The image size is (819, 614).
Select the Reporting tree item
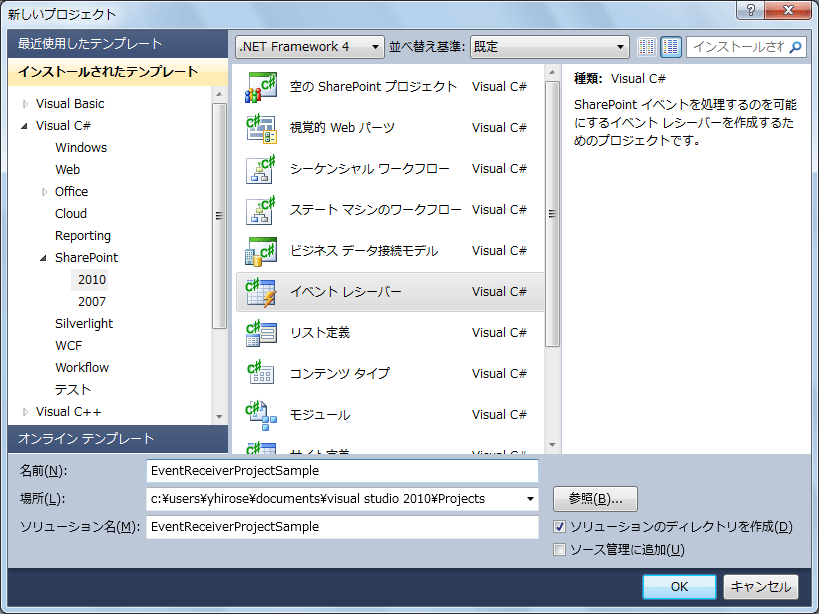(83, 236)
